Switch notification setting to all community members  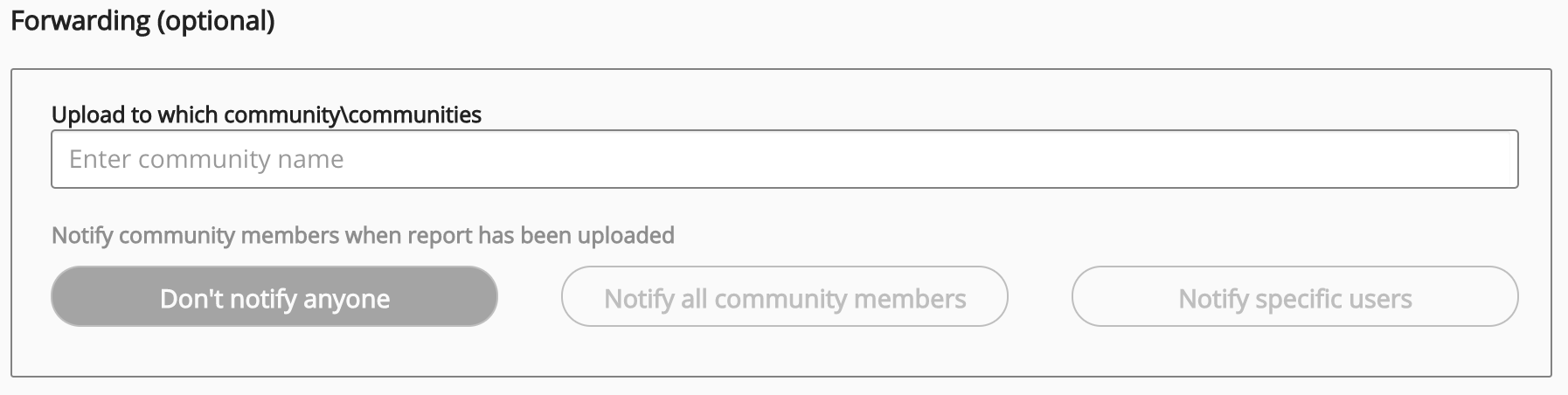tap(784, 297)
